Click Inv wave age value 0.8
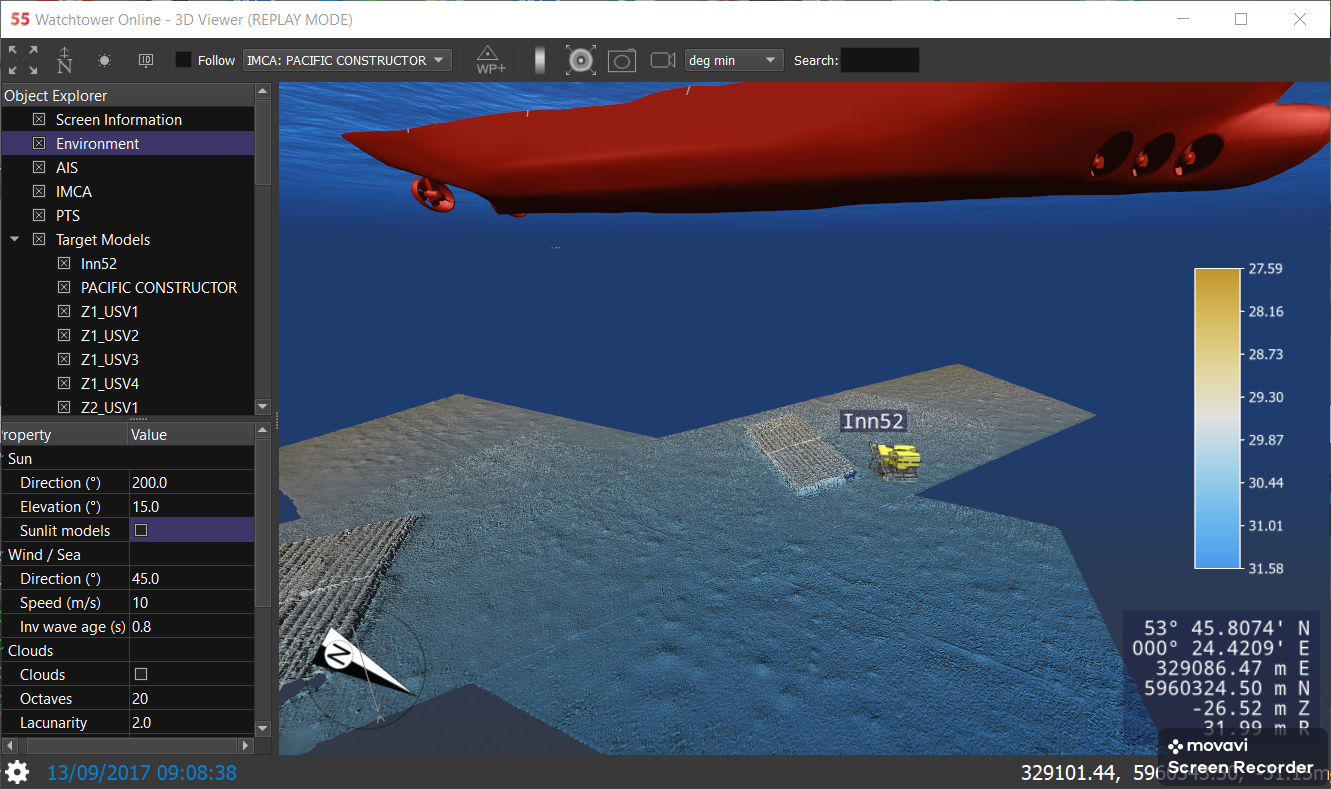Image resolution: width=1331 pixels, height=789 pixels. 191,626
